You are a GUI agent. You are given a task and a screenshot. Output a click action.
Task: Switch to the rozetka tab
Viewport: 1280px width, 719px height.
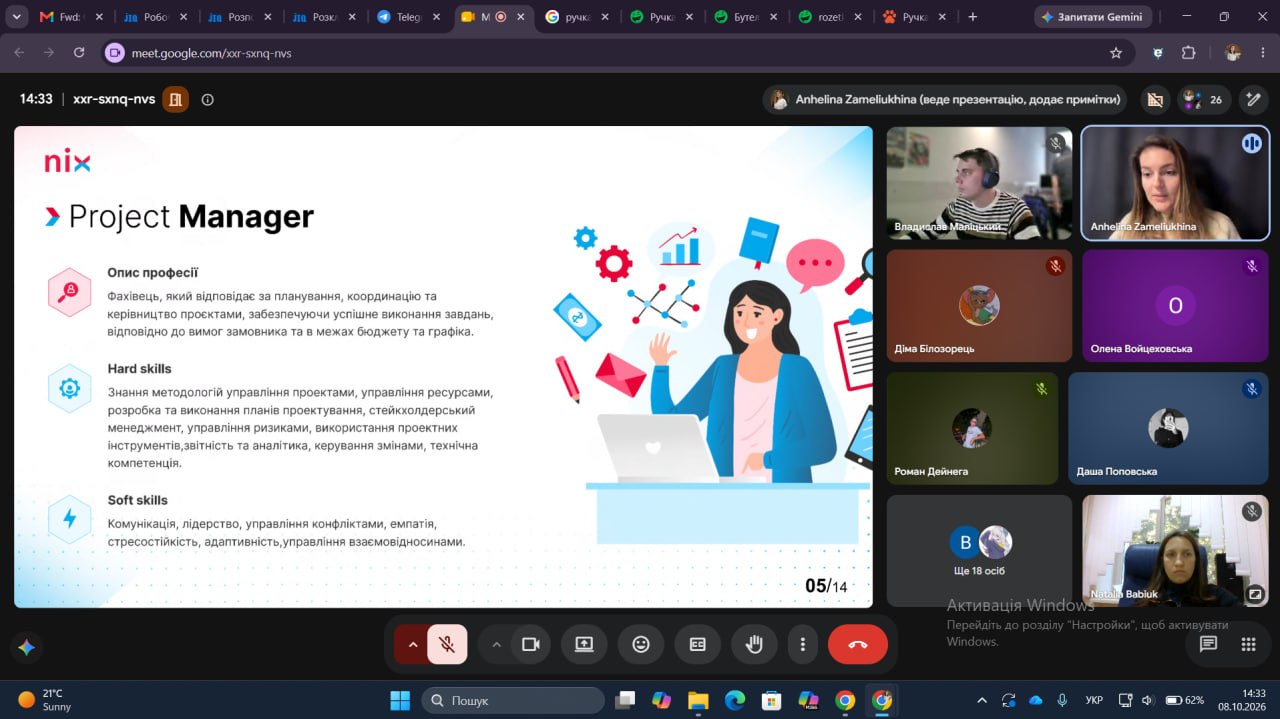click(x=830, y=17)
